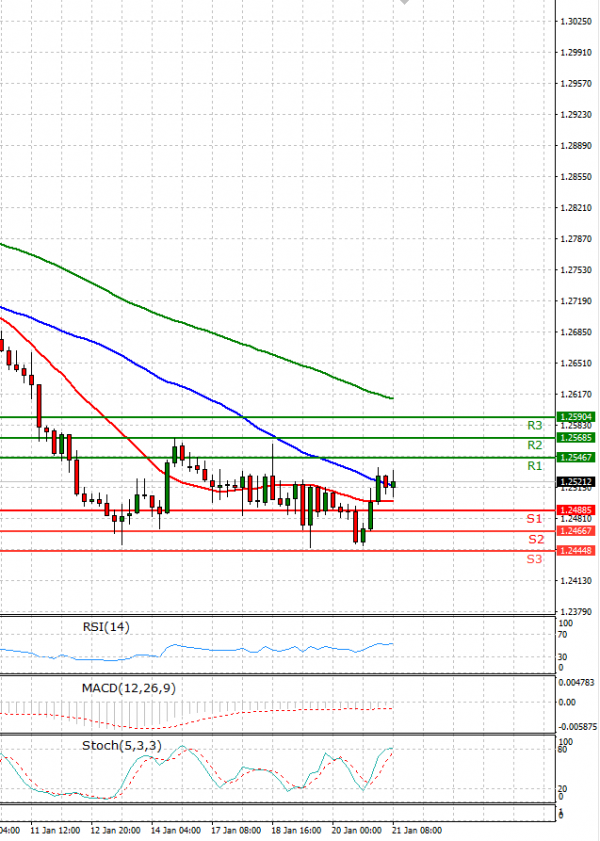This screenshot has height=841, width=600.
Task: Click the -0.005875 MACD scale value
Action: 577,727
